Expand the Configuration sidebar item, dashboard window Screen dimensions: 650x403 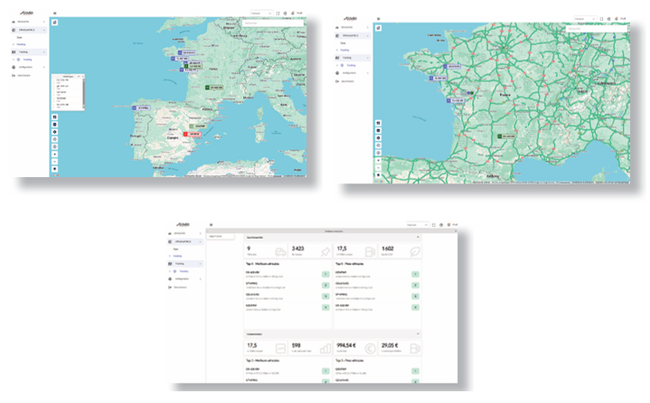pyautogui.click(x=184, y=279)
